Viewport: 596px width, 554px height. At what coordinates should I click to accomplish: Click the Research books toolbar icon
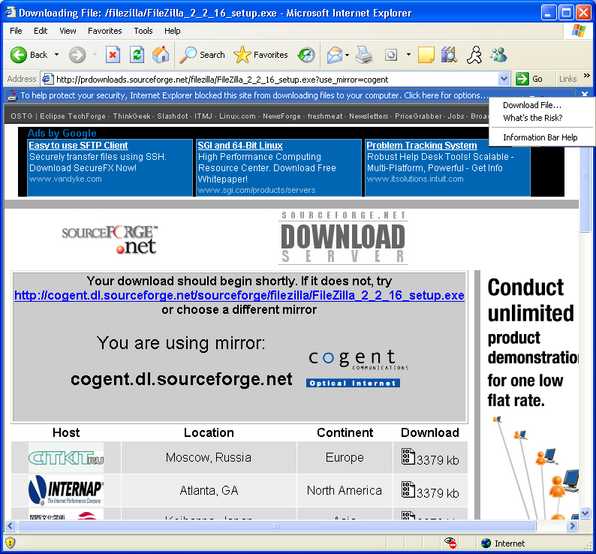click(449, 55)
